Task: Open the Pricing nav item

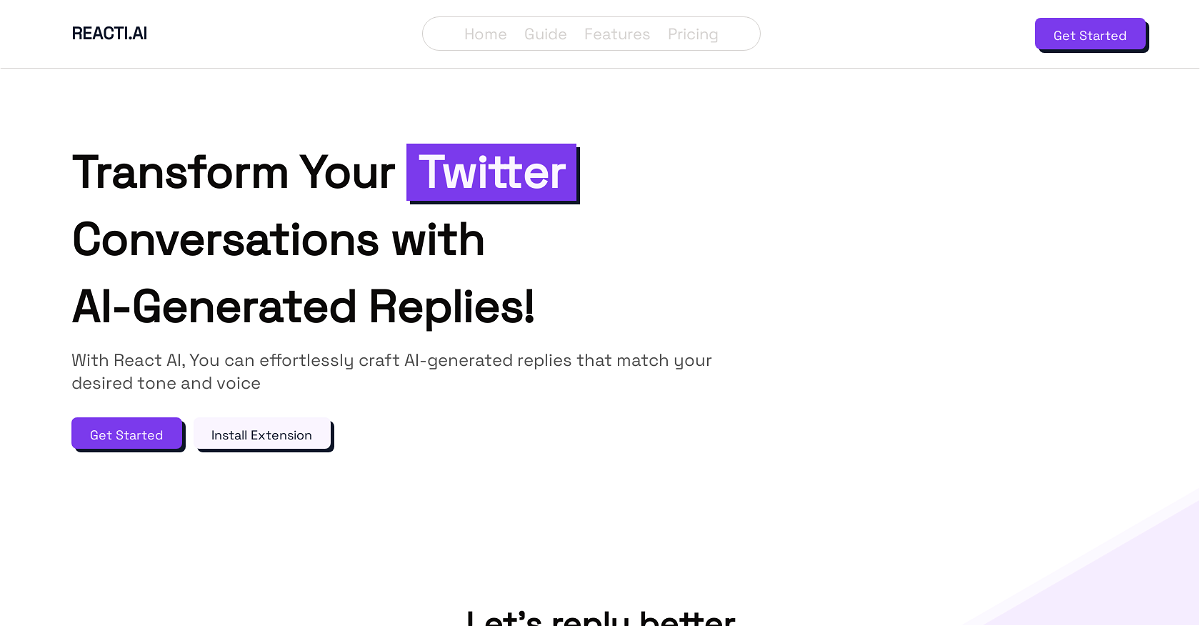Action: point(693,34)
